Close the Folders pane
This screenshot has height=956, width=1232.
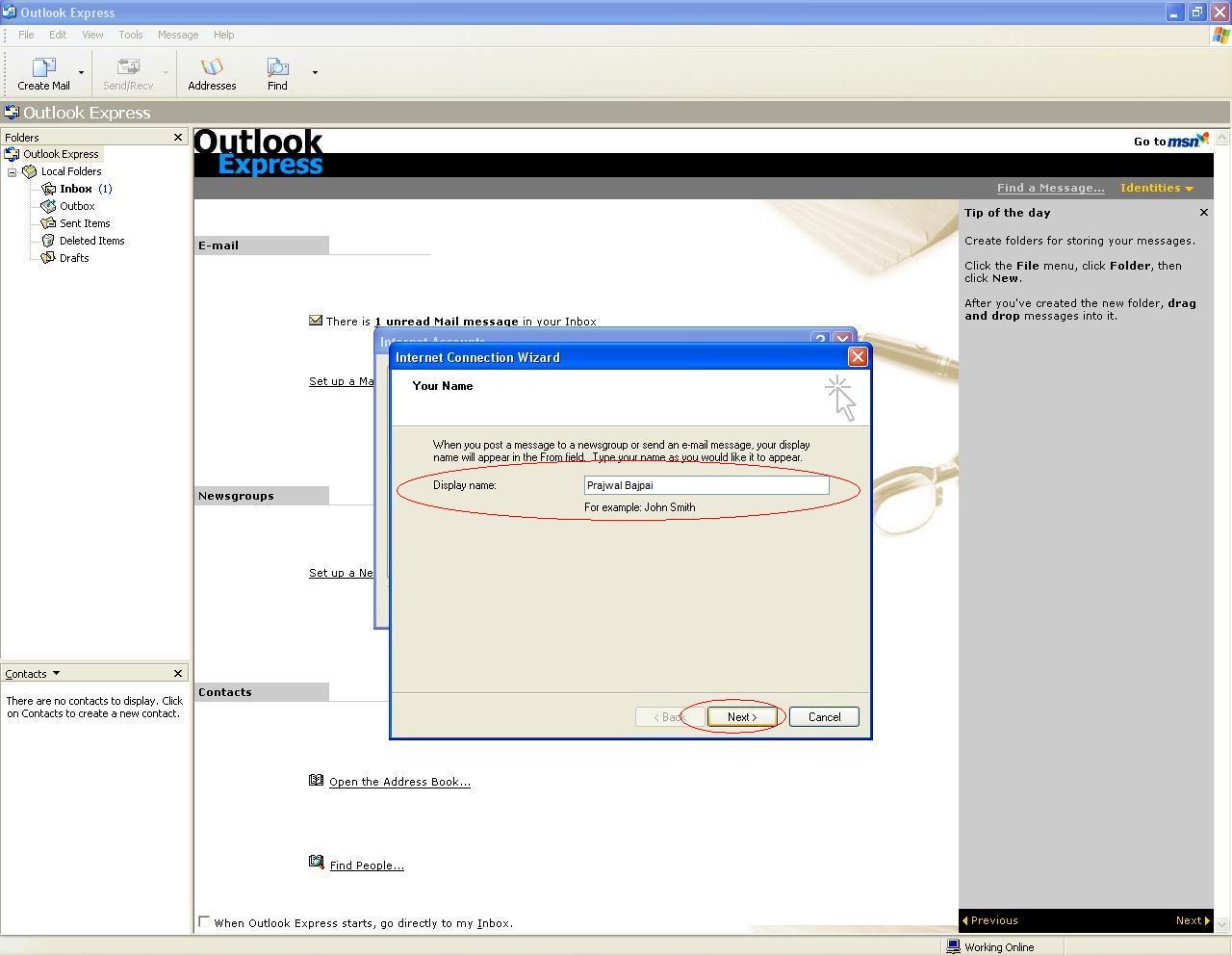pyautogui.click(x=177, y=138)
